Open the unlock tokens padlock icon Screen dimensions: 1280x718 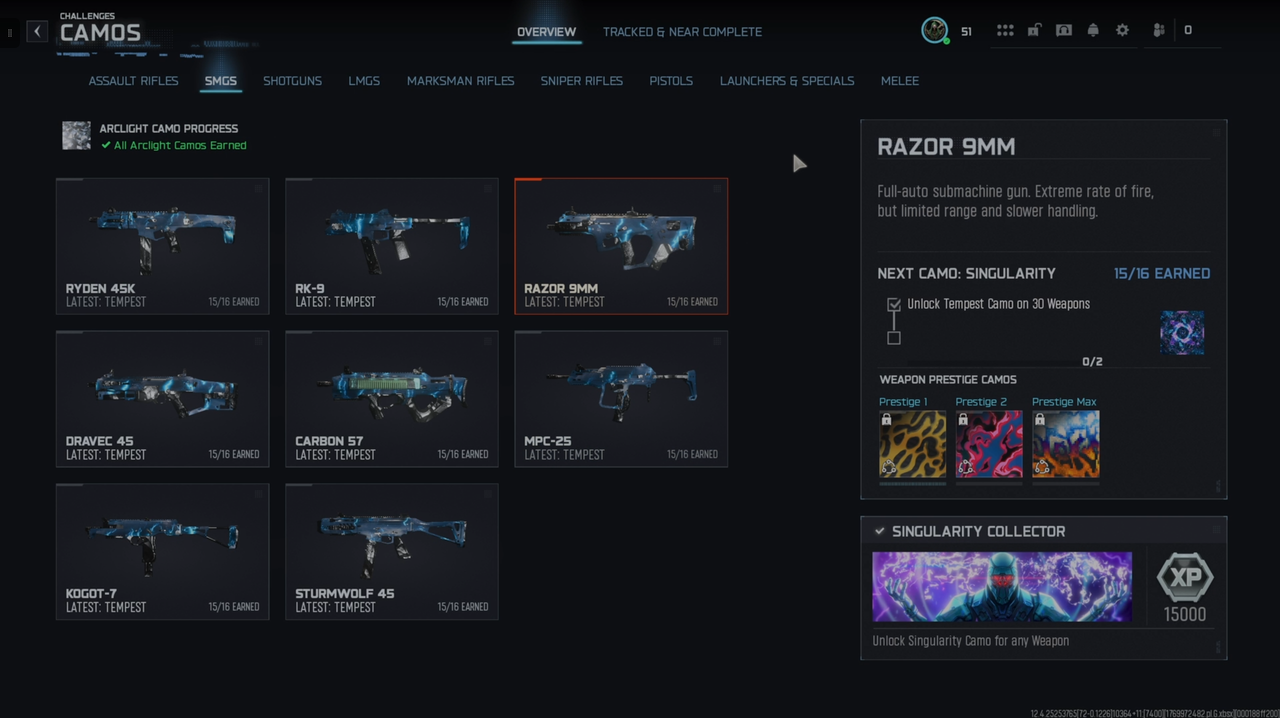1034,30
